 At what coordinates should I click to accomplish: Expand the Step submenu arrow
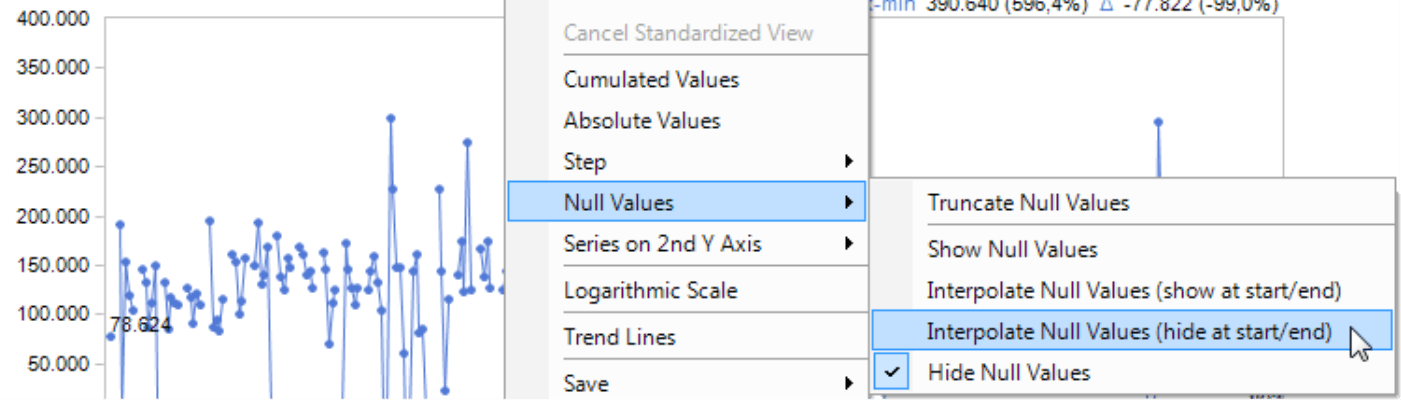click(x=849, y=162)
